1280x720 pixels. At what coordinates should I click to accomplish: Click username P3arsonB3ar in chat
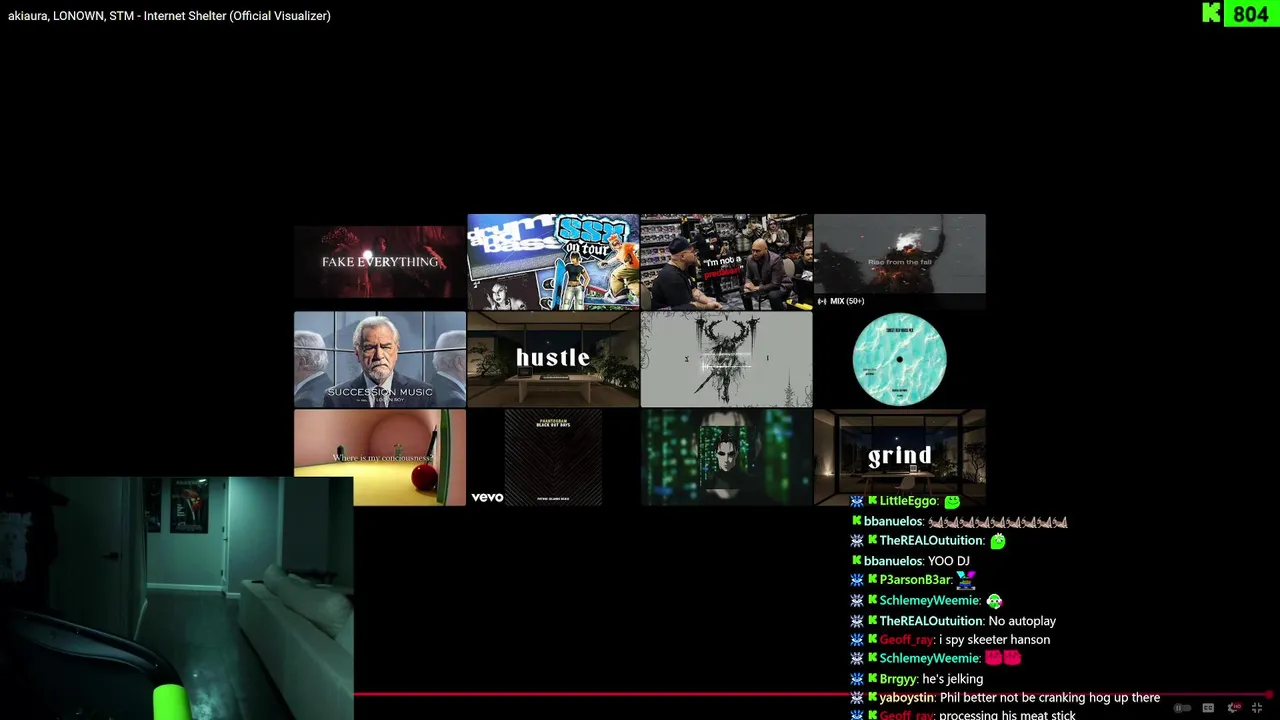tap(915, 580)
